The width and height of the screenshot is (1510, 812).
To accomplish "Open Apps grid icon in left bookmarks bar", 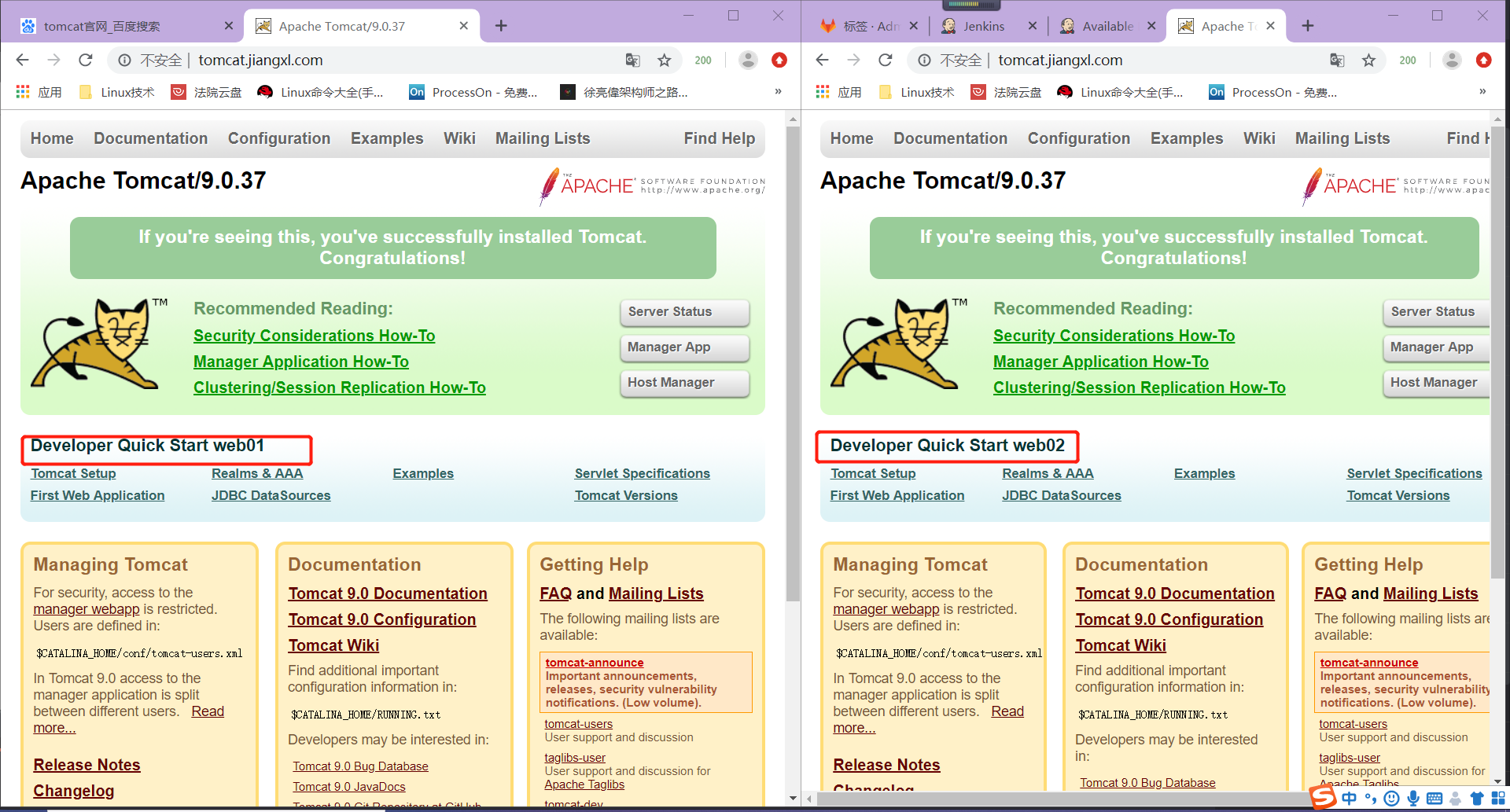I will (23, 92).
